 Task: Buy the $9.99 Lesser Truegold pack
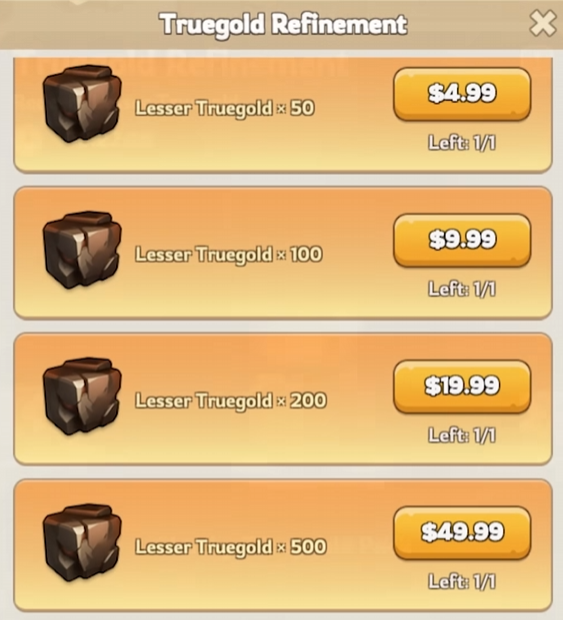[x=462, y=240]
